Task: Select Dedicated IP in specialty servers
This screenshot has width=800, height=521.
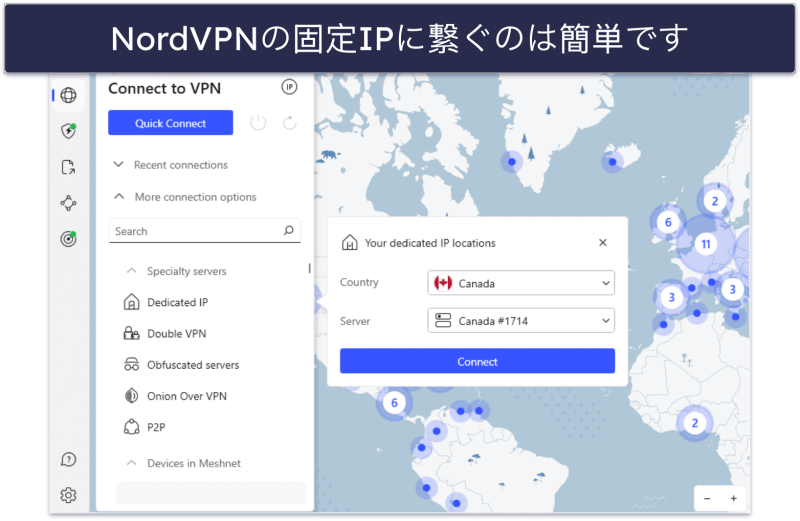Action: coord(178,302)
